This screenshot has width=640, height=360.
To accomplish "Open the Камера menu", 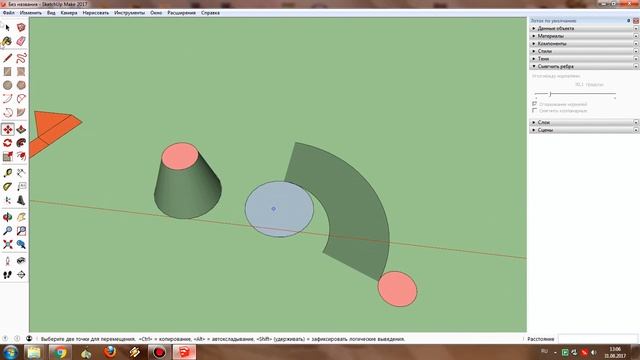I will coord(69,13).
